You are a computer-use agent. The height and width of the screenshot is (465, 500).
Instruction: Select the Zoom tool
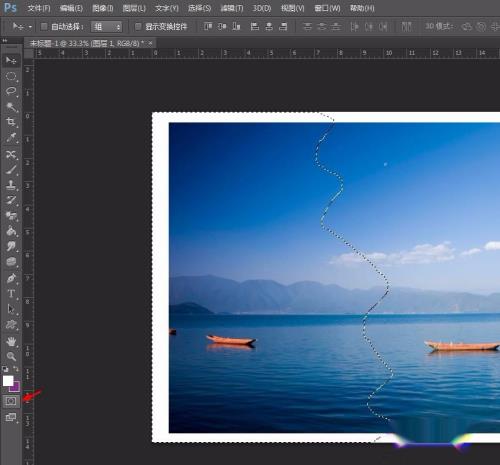[11, 356]
